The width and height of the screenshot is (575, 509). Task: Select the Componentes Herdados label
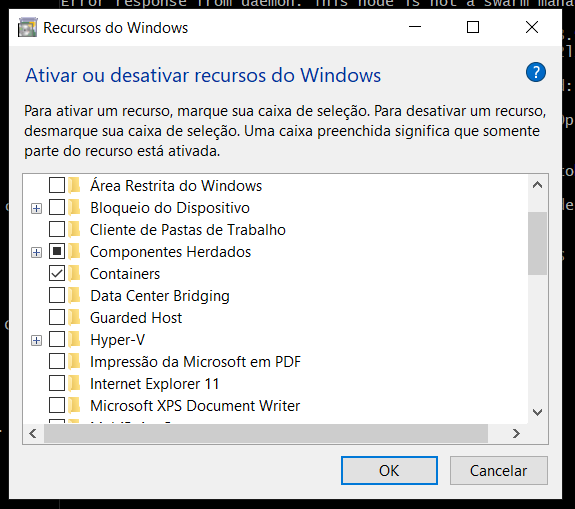coord(171,252)
